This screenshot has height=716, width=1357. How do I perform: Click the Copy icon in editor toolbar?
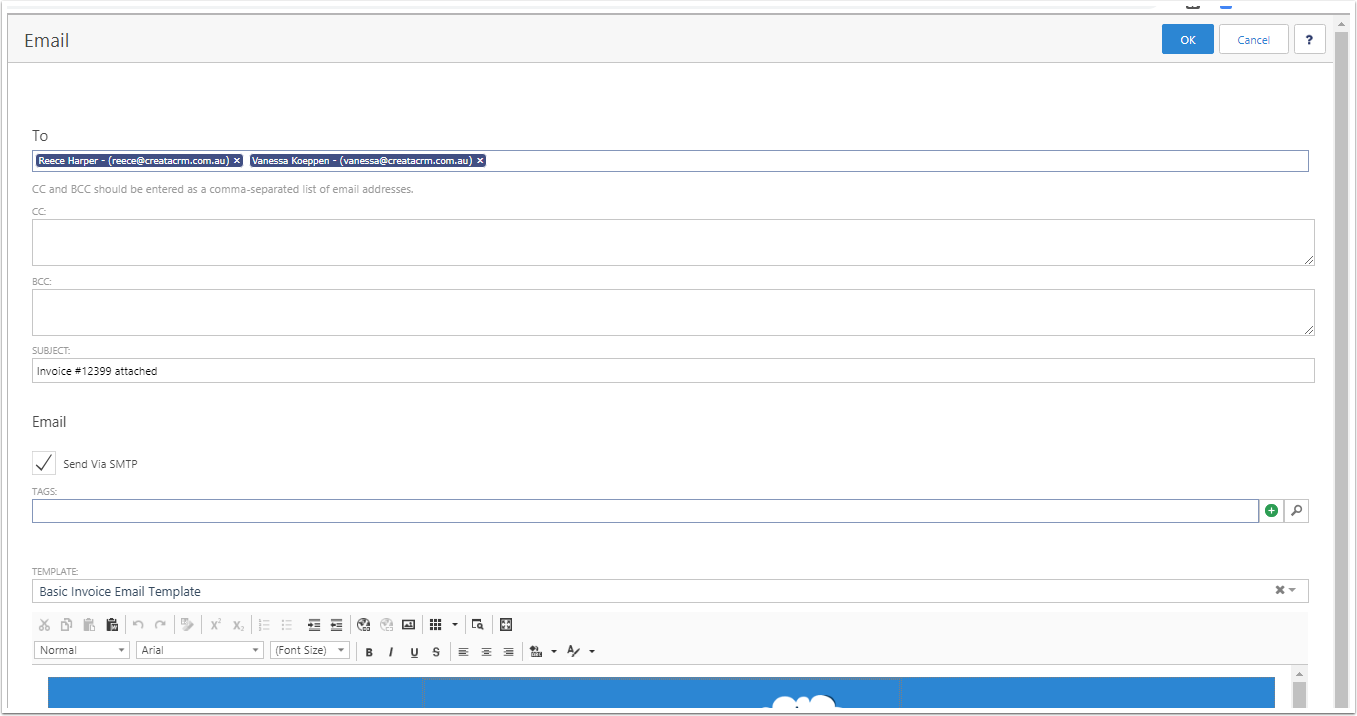[x=66, y=625]
